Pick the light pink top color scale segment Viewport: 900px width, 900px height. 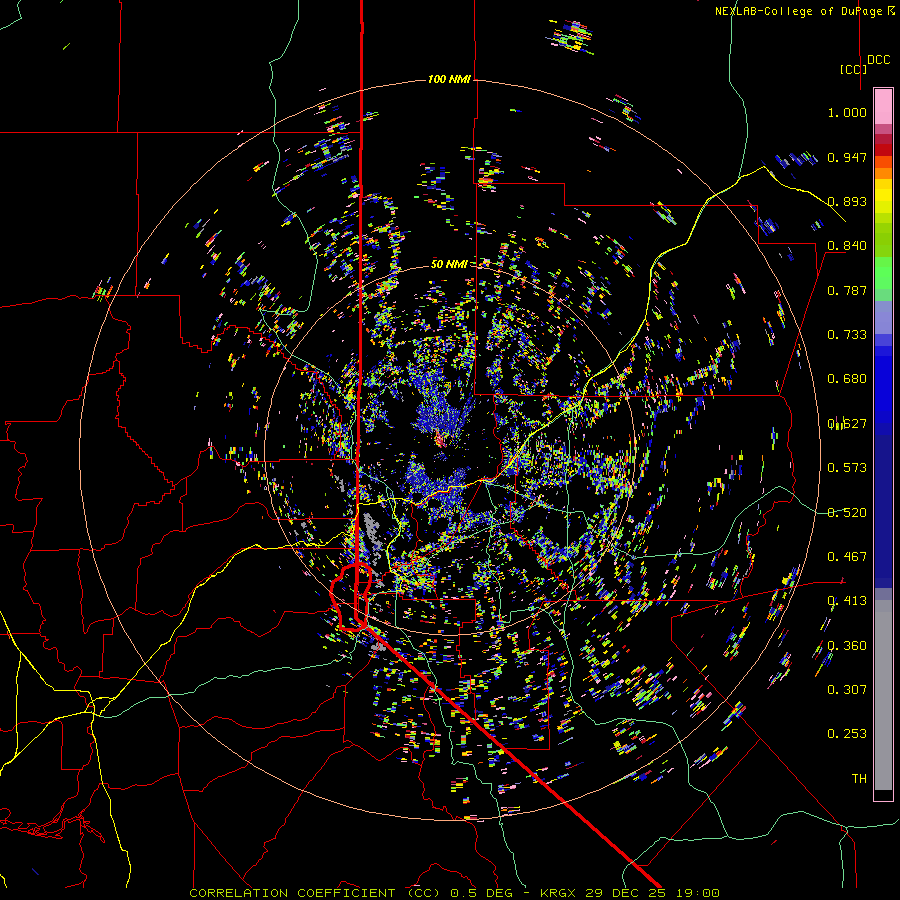tap(883, 106)
